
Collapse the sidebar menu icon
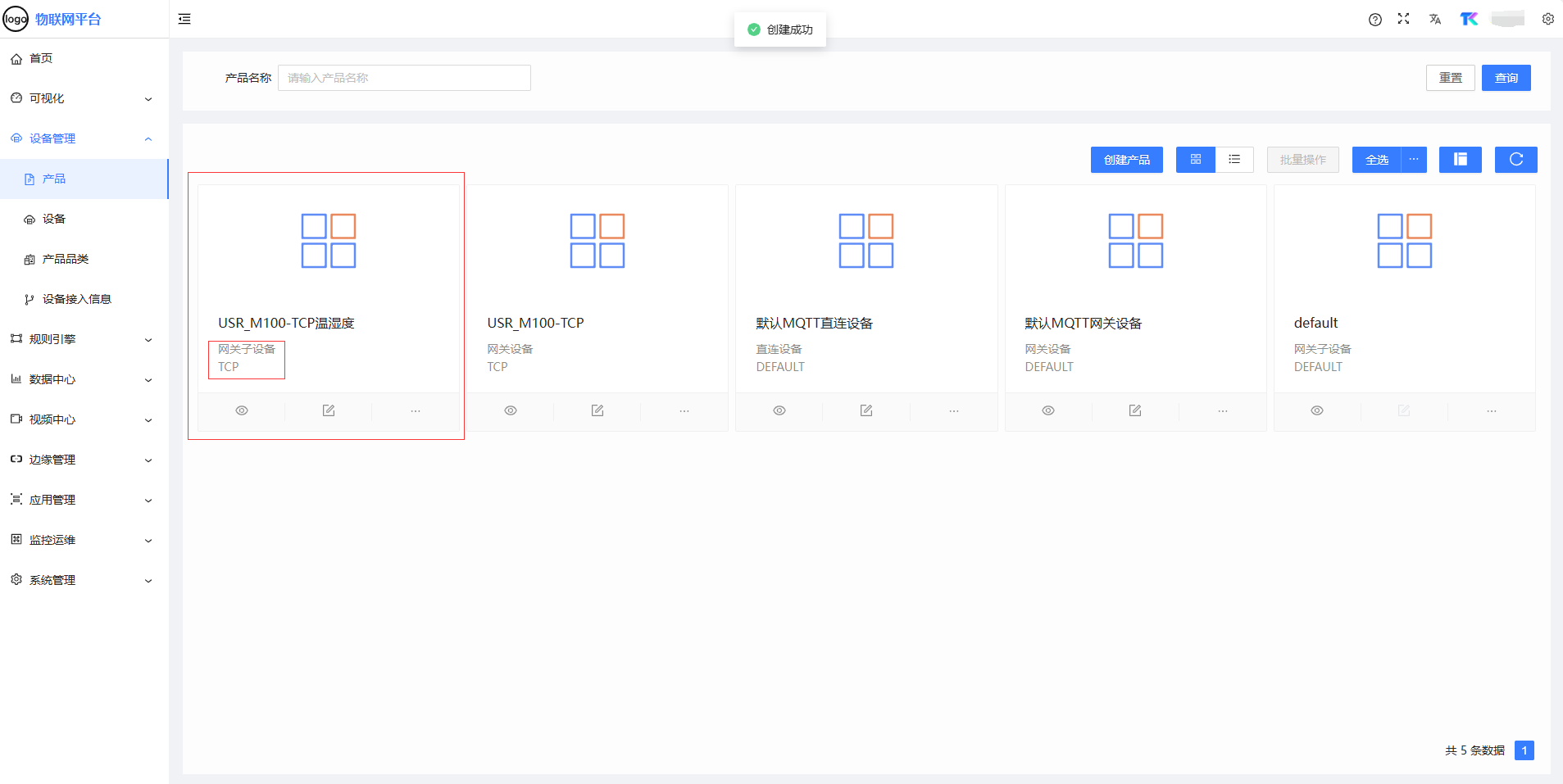click(x=184, y=19)
